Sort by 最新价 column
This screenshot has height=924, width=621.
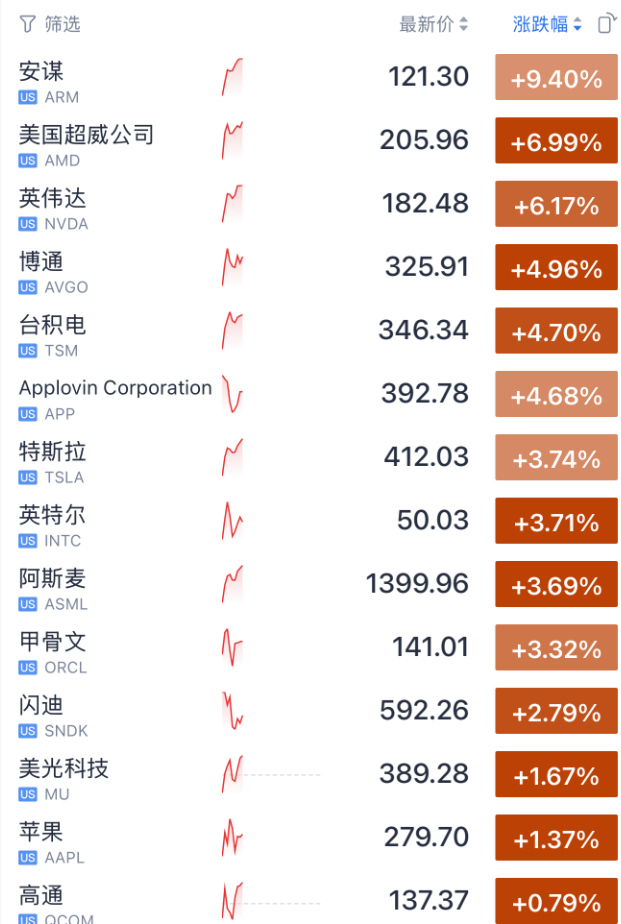(433, 24)
